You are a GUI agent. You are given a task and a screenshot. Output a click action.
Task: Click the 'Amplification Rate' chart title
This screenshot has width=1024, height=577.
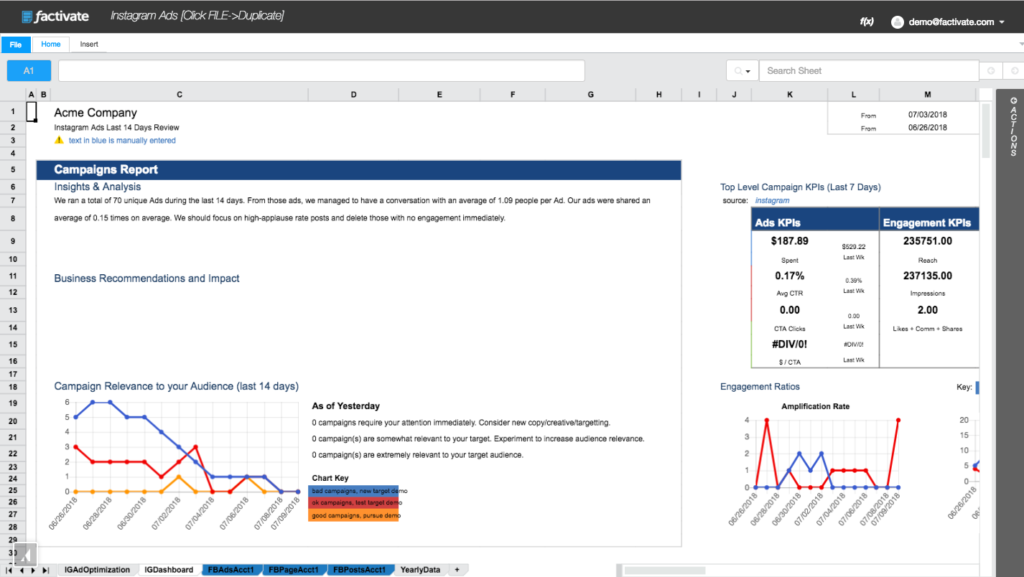pos(815,406)
